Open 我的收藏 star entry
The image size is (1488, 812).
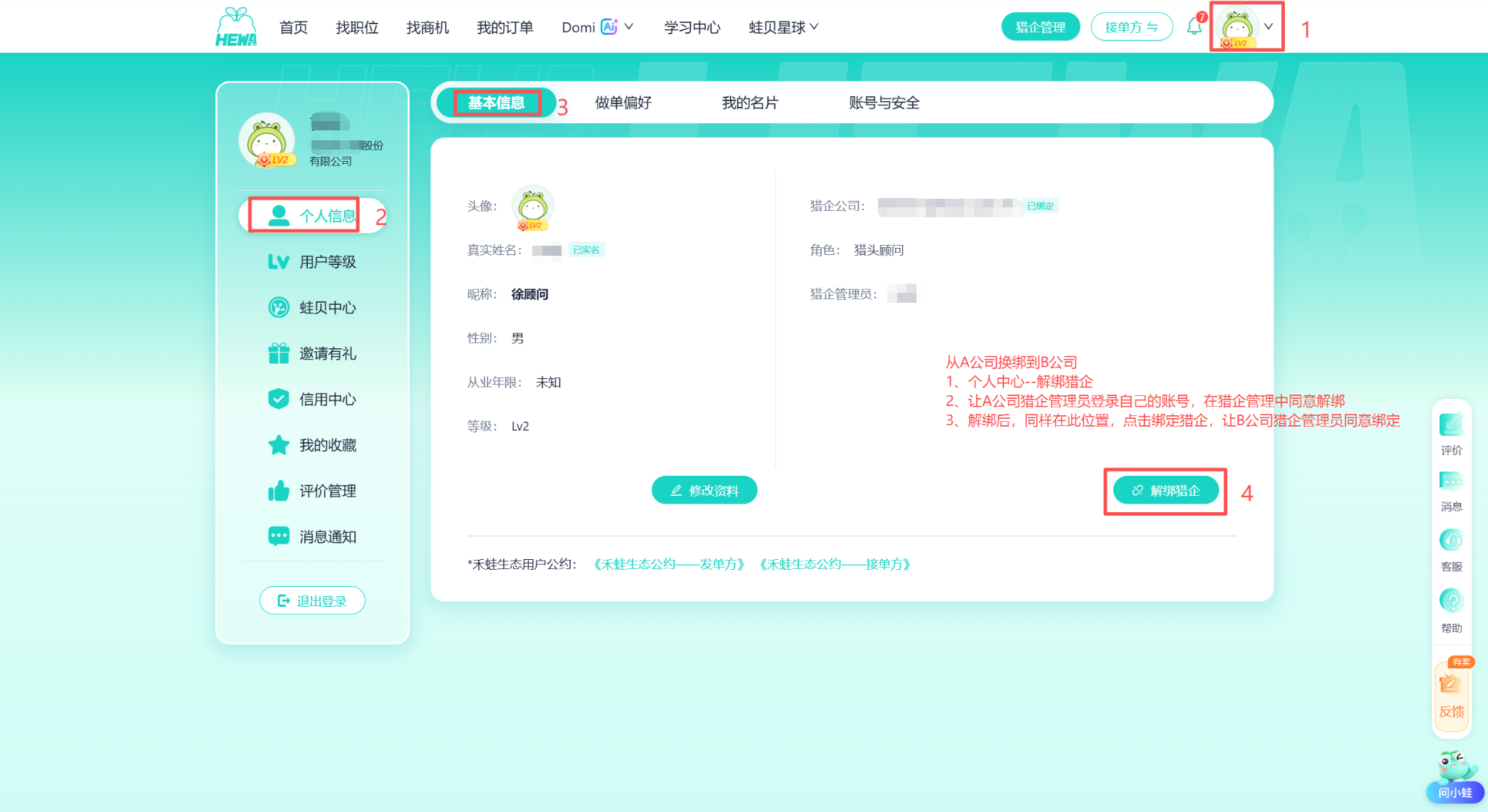click(x=312, y=445)
